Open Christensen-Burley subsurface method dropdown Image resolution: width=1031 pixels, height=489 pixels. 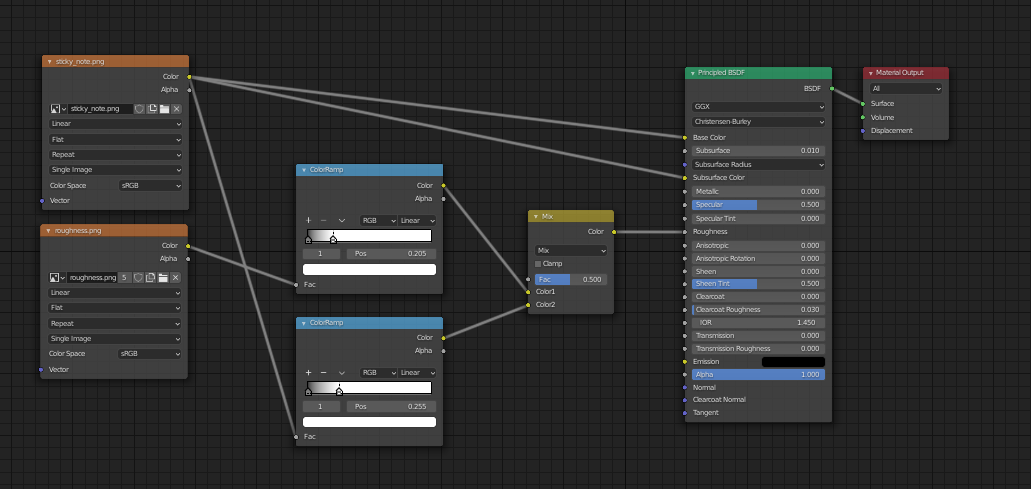758,122
